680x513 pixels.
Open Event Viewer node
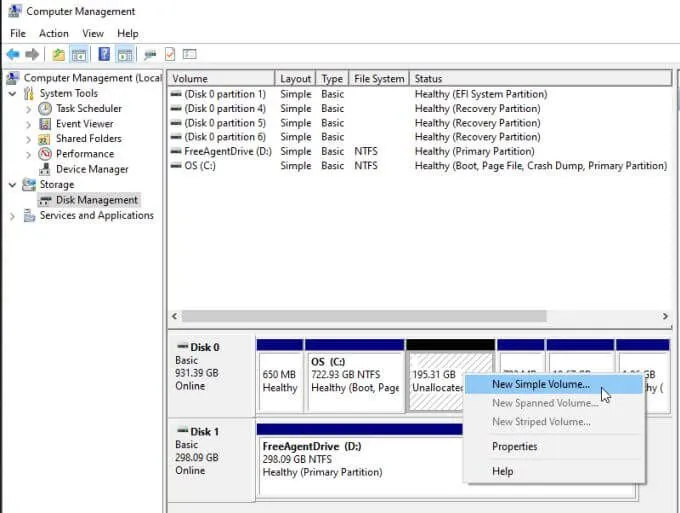[84, 124]
